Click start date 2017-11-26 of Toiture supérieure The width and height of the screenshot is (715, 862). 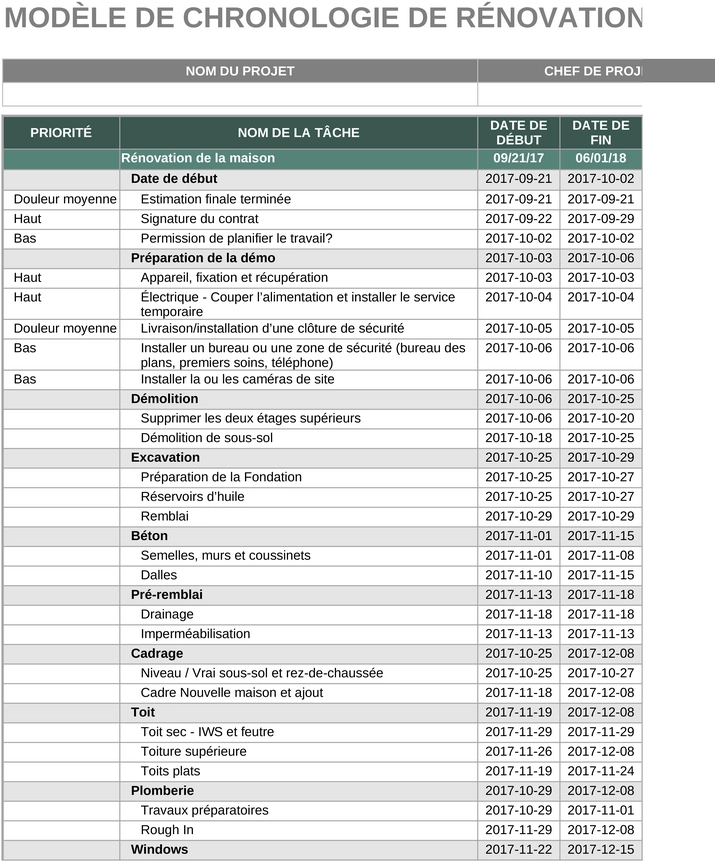tap(518, 752)
